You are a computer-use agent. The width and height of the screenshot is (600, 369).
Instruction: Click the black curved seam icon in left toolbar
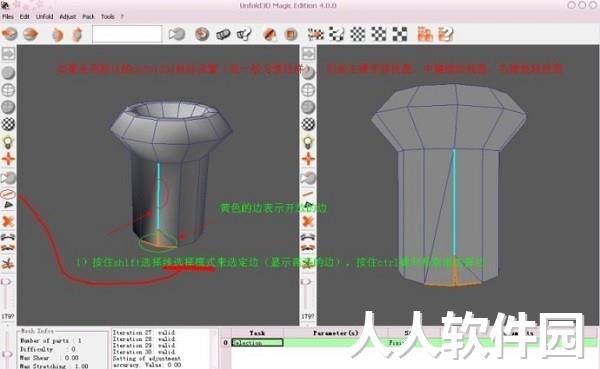tap(8, 237)
